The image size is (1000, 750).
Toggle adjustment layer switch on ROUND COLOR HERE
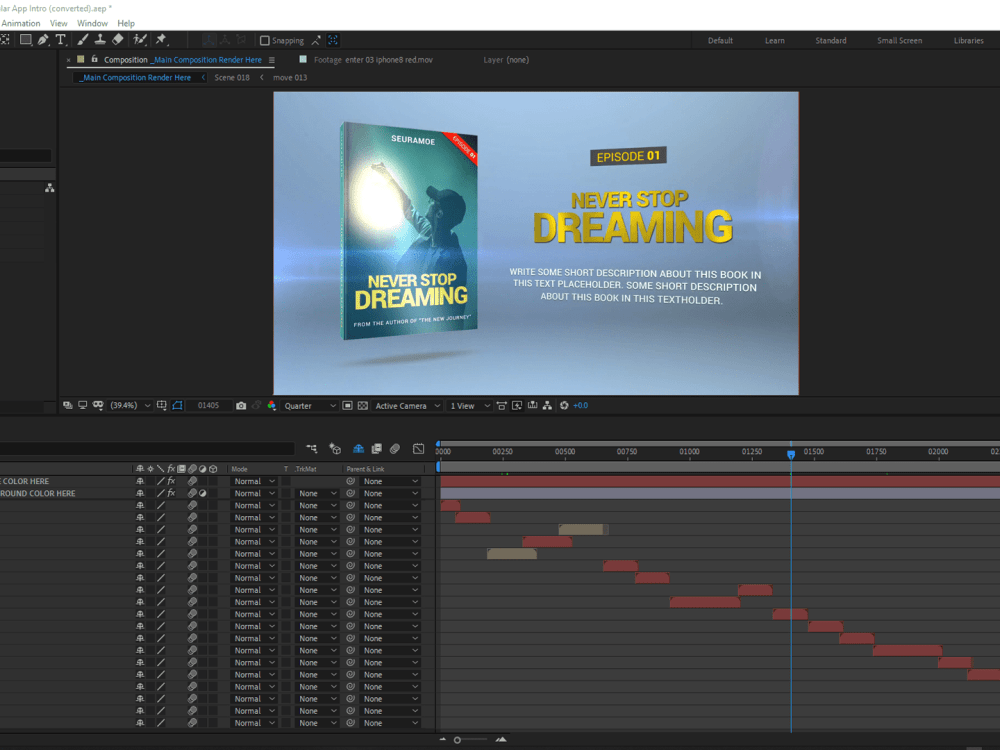point(203,494)
